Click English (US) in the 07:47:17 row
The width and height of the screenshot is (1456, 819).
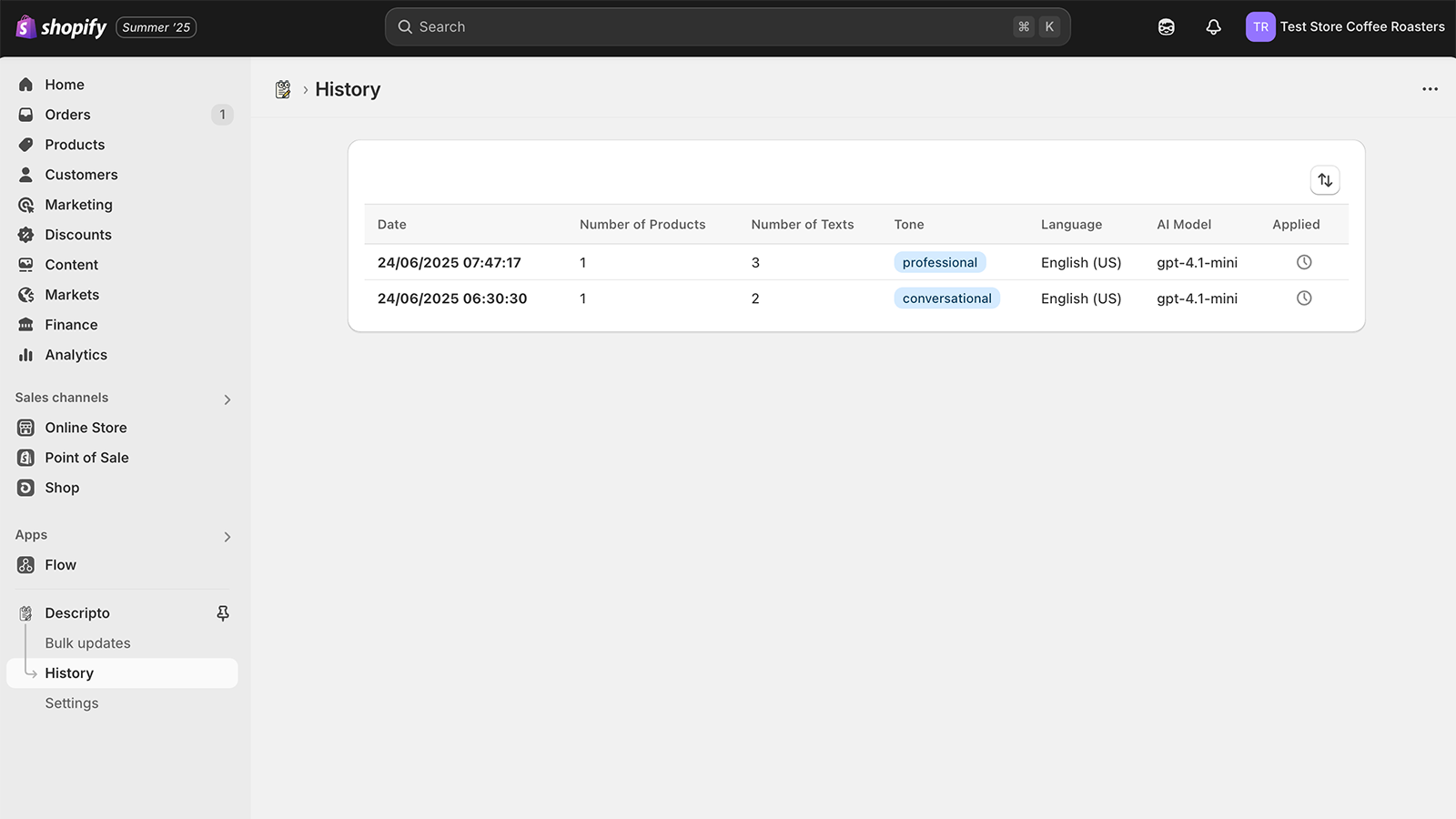click(x=1081, y=263)
